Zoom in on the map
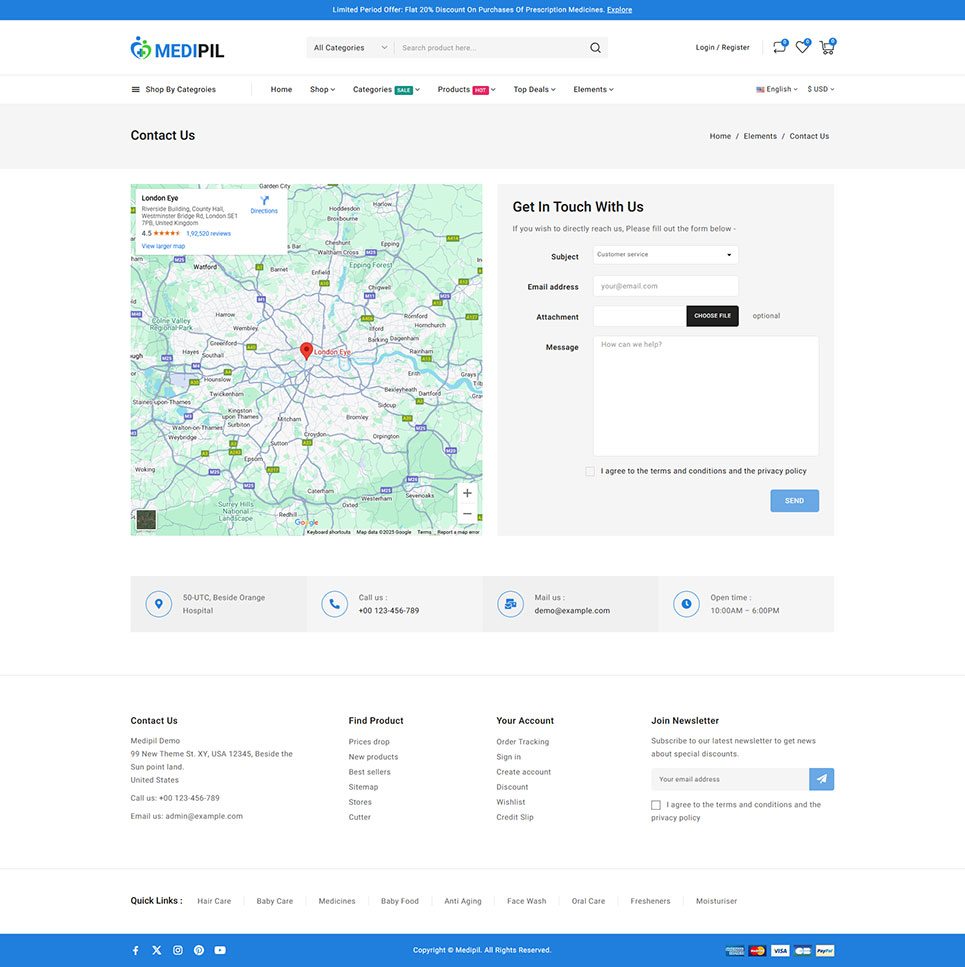 coord(467,493)
